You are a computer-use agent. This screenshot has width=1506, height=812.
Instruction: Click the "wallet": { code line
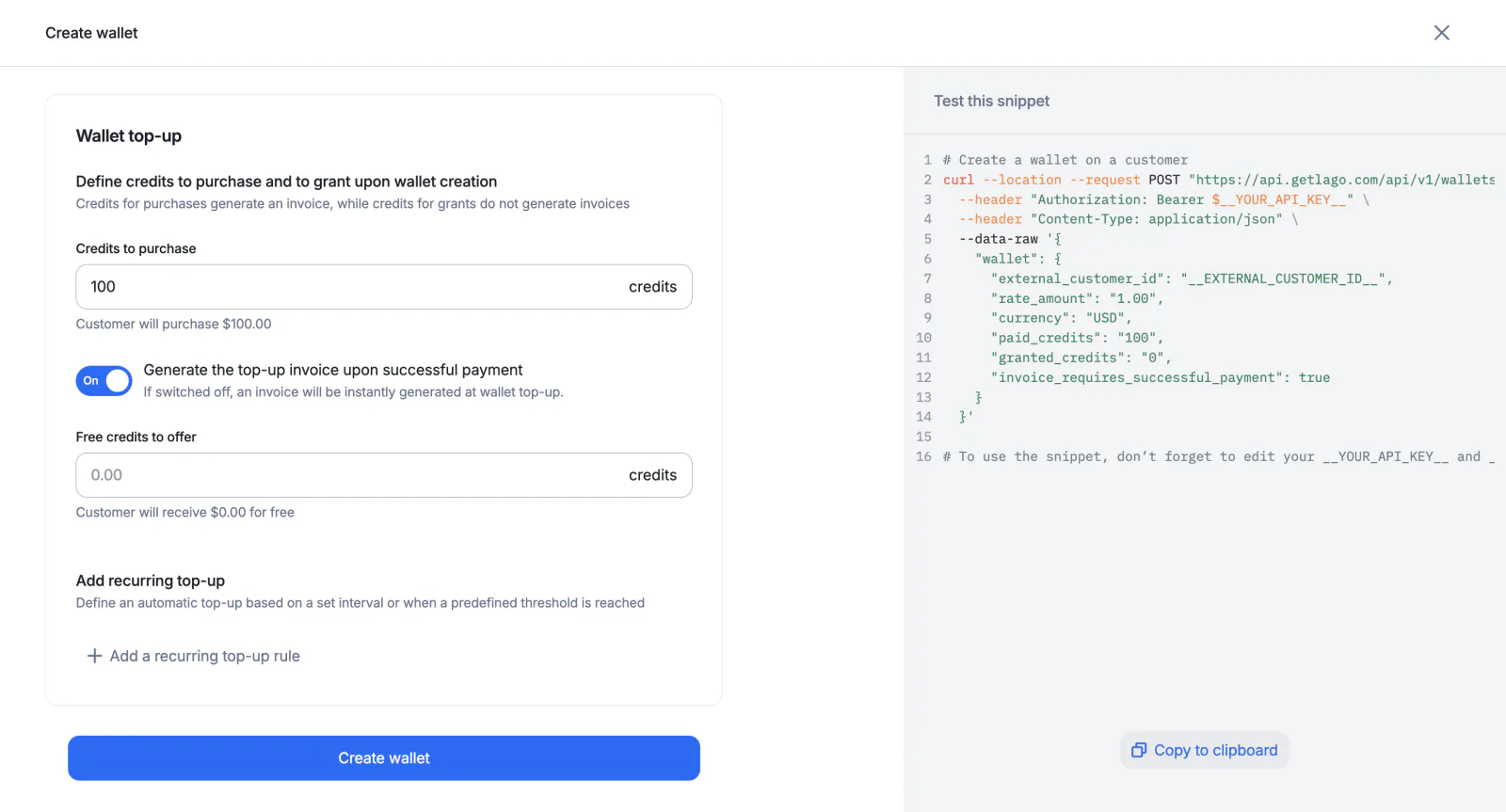1018,259
